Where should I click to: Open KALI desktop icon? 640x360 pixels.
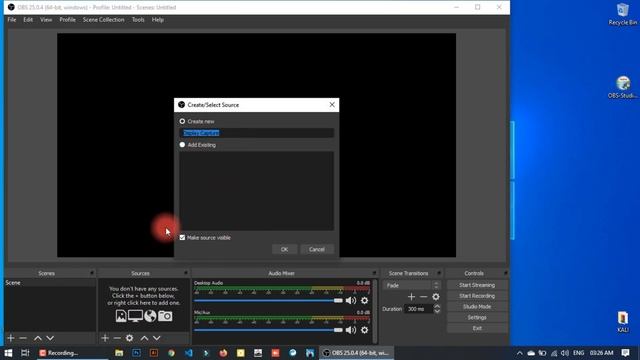[x=623, y=322]
